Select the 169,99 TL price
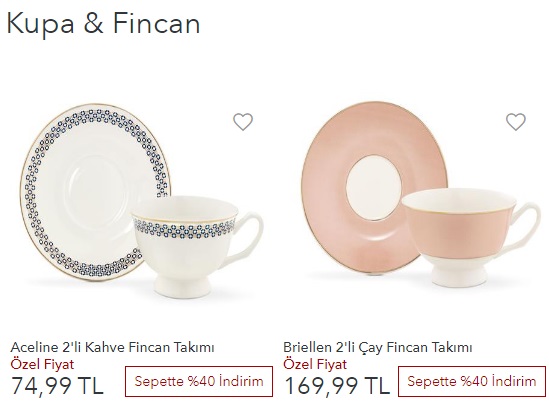Screen dimensions: 549x411 tap(337, 385)
